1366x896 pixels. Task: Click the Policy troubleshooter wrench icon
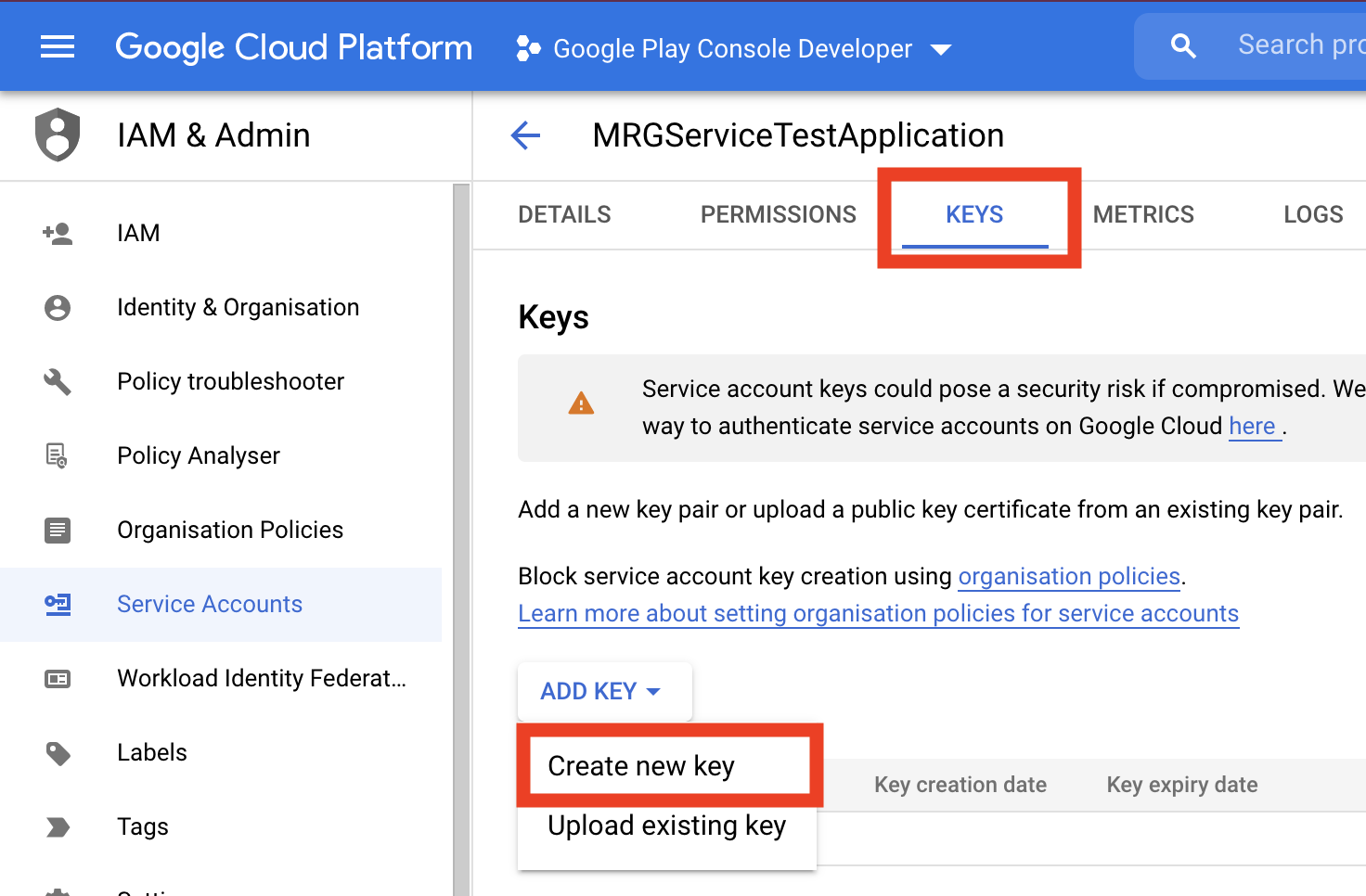click(x=57, y=381)
